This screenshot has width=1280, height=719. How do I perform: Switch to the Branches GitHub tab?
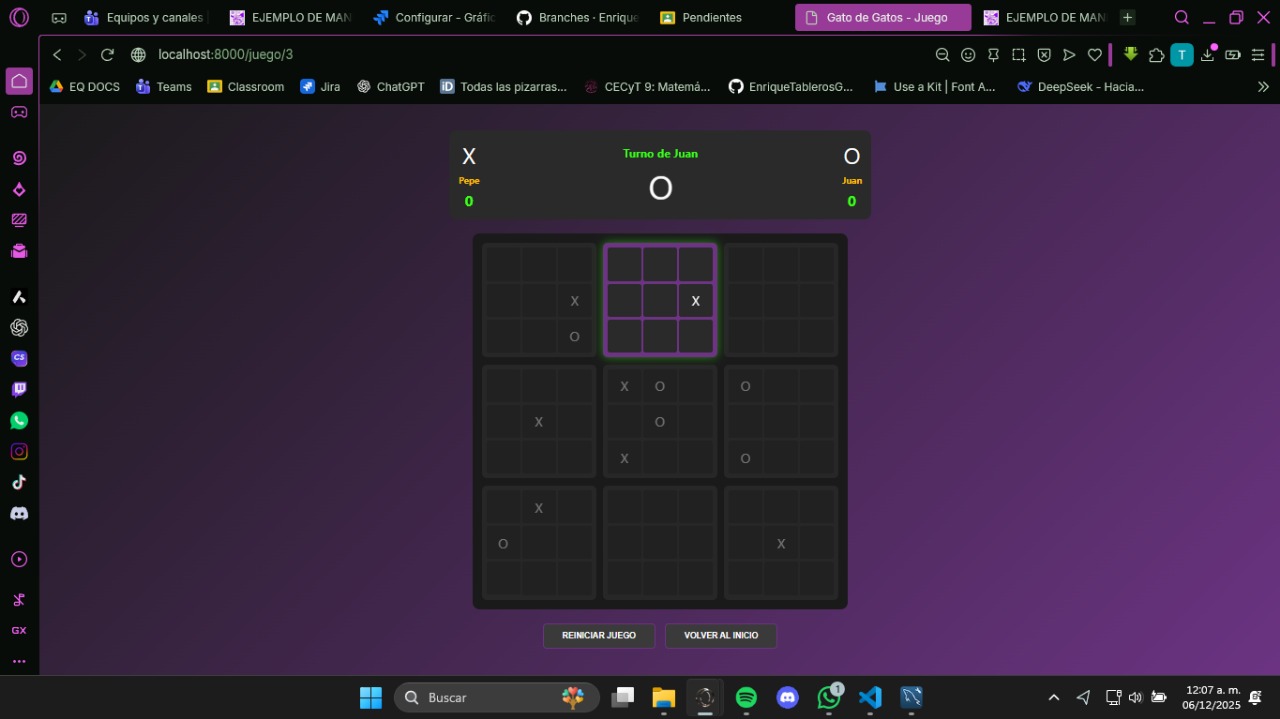[x=577, y=18]
